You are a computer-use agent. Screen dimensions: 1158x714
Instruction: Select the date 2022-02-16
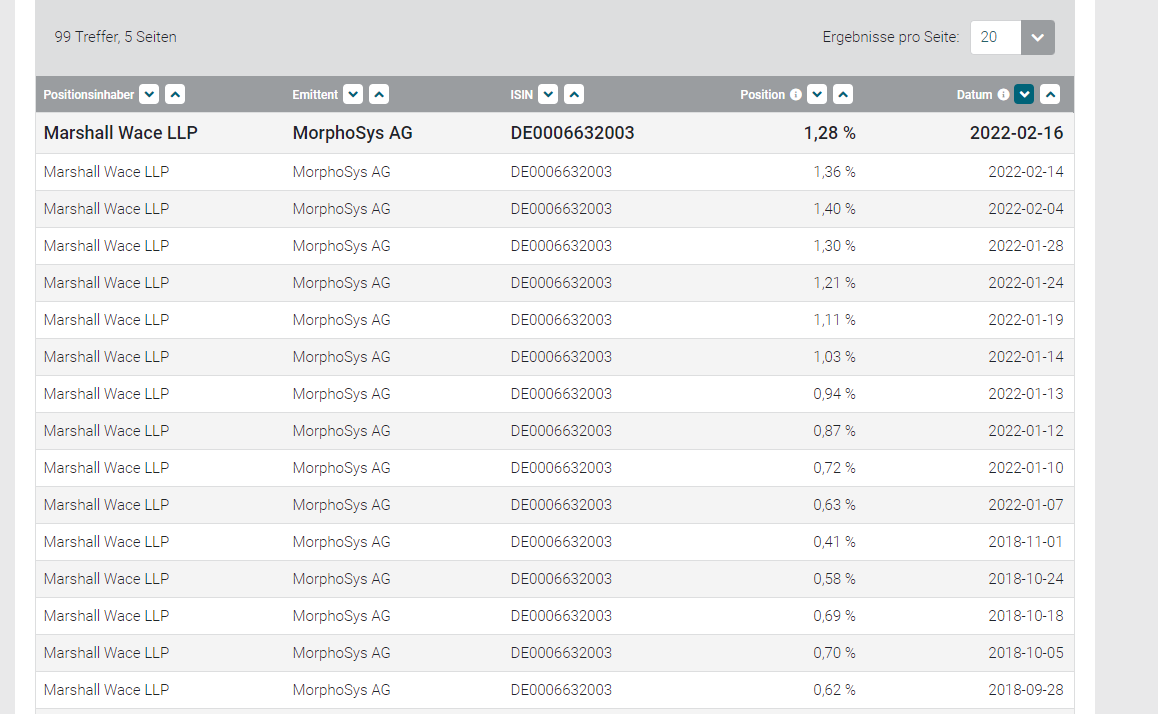coord(1016,133)
